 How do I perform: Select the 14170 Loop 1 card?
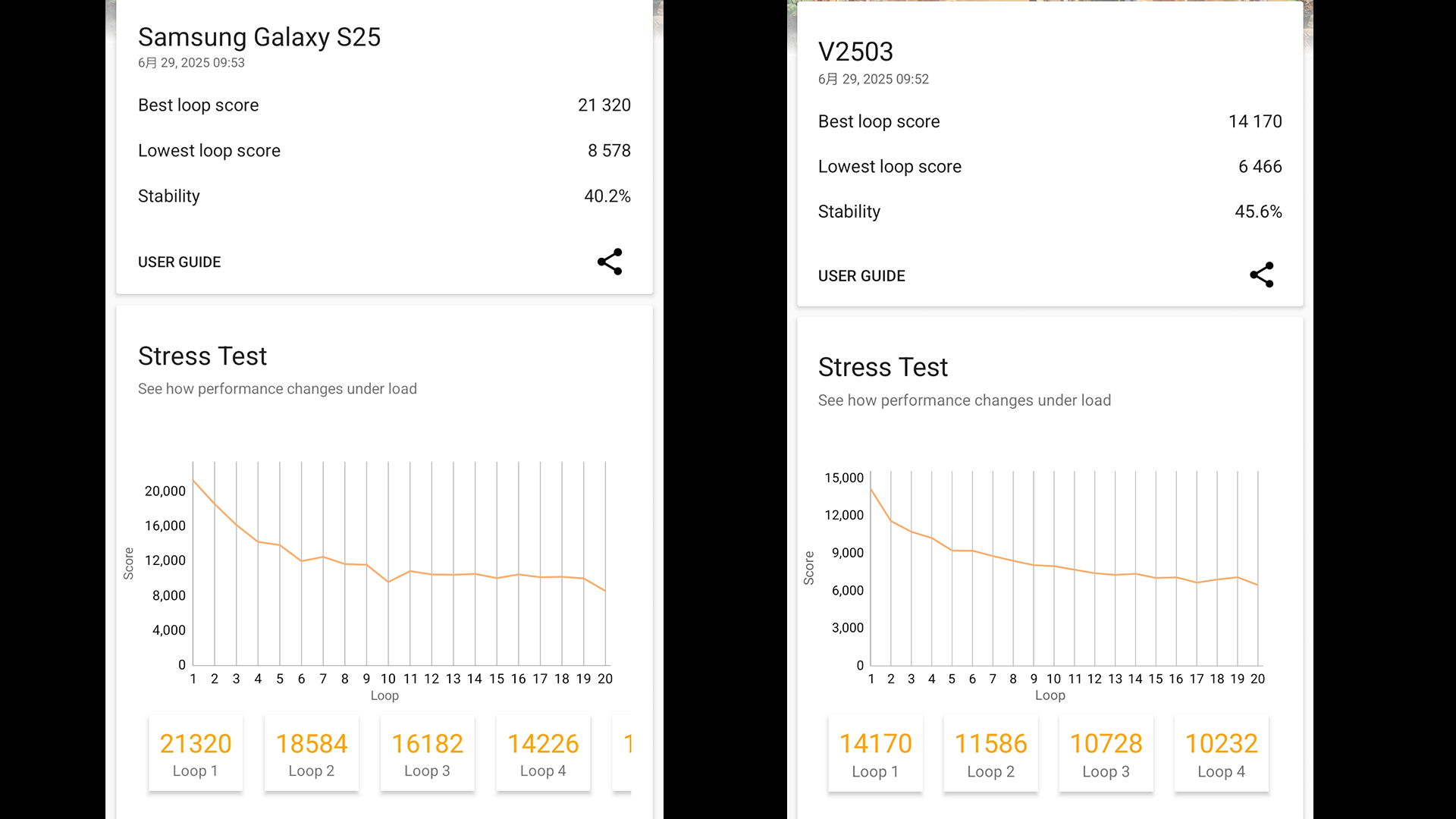click(875, 754)
